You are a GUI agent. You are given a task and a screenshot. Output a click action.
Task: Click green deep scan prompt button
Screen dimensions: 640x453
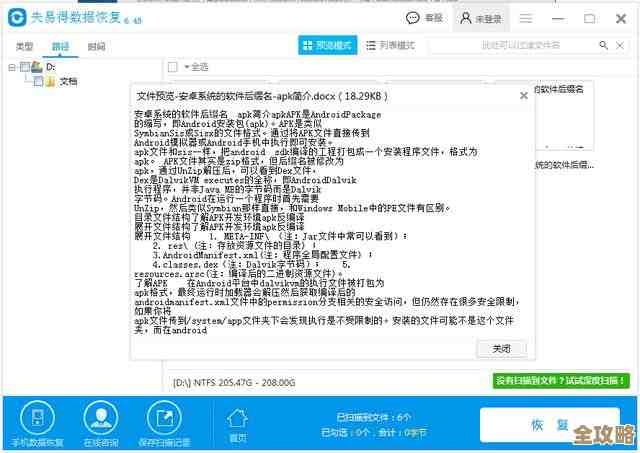click(561, 381)
